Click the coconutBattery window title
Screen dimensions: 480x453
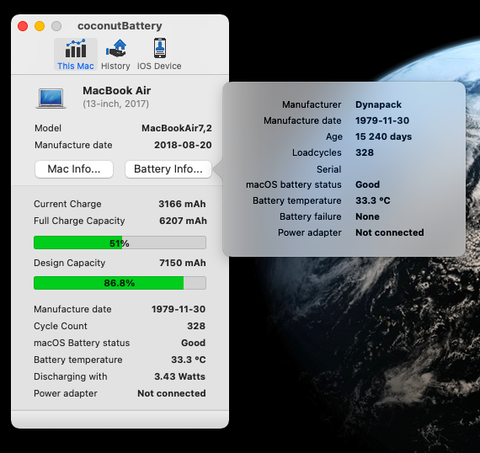click(120, 26)
